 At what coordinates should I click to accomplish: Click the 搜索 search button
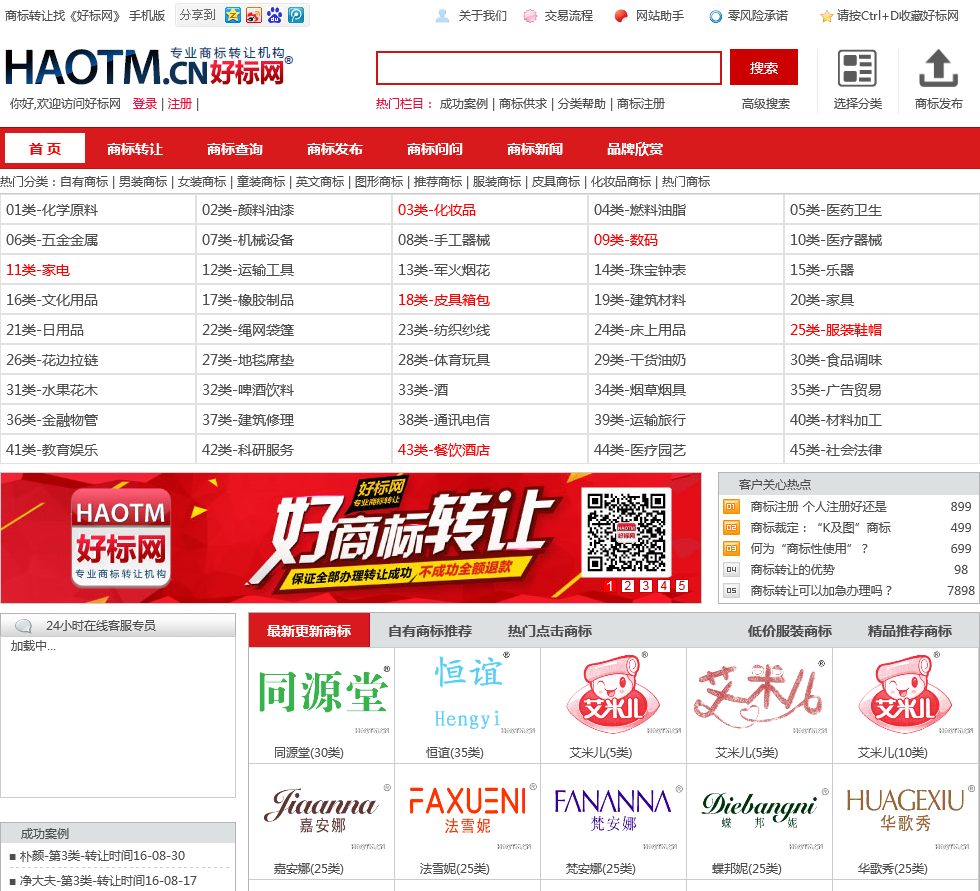tap(764, 67)
